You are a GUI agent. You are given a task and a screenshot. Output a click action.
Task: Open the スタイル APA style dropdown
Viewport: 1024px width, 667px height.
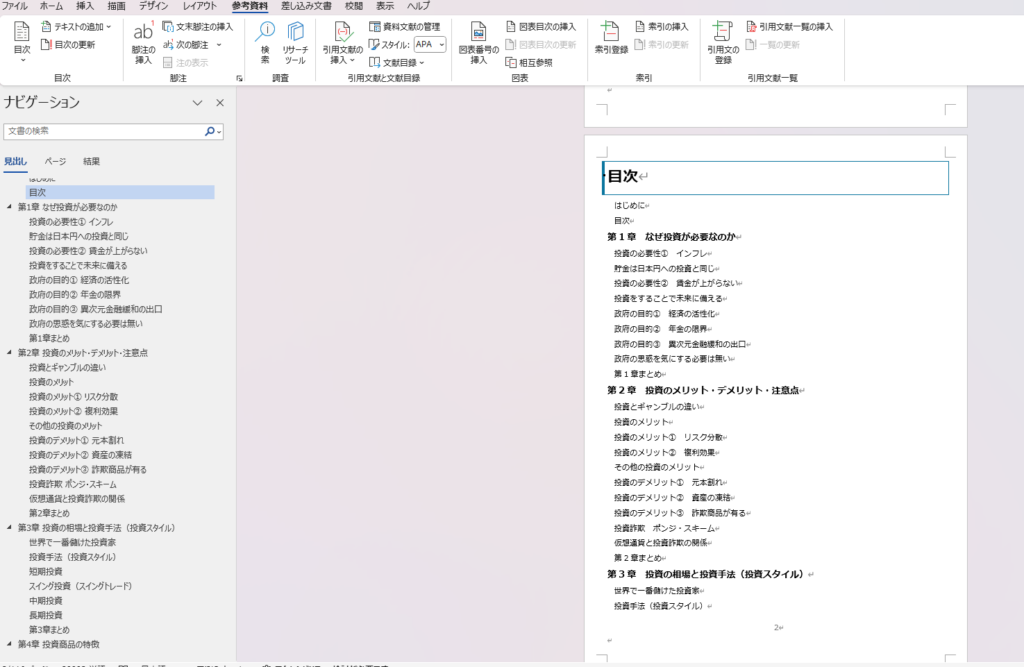click(429, 44)
